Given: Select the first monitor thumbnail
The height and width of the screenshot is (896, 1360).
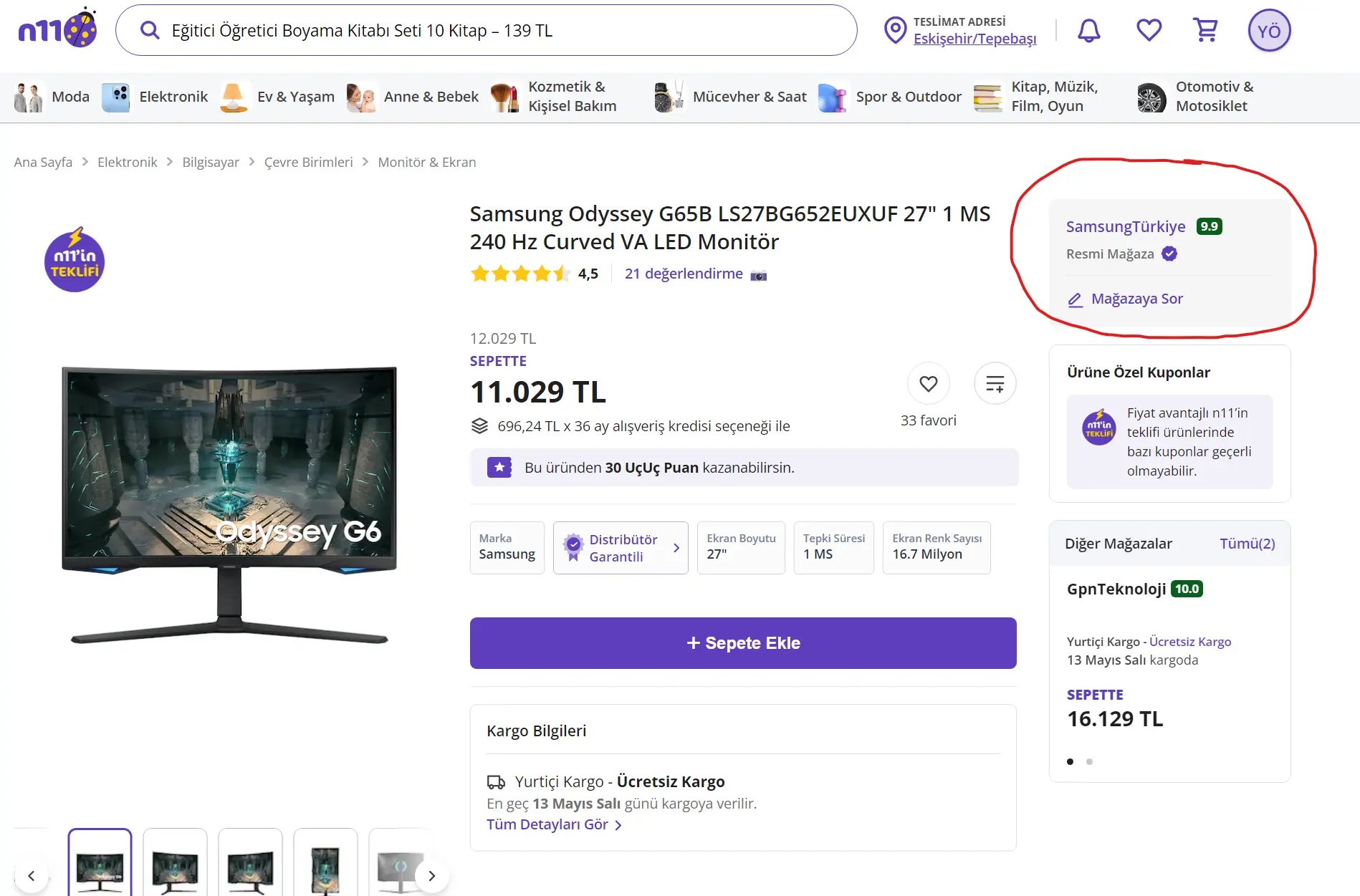Looking at the screenshot, I should [x=100, y=862].
